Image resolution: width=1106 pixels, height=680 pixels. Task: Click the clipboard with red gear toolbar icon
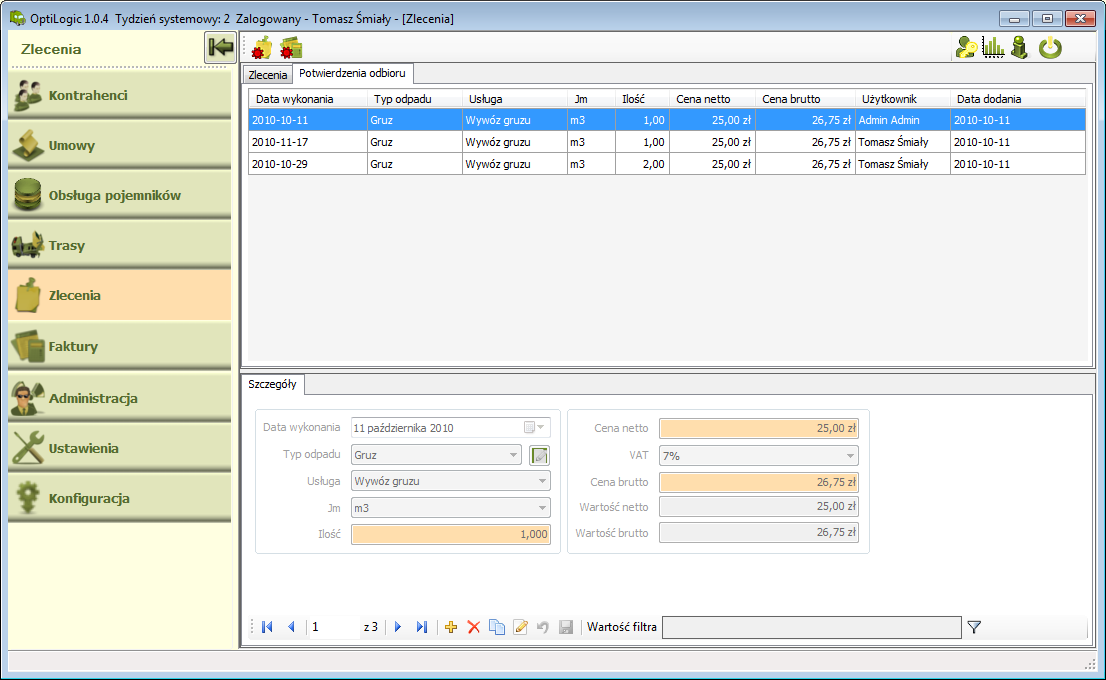(x=262, y=48)
